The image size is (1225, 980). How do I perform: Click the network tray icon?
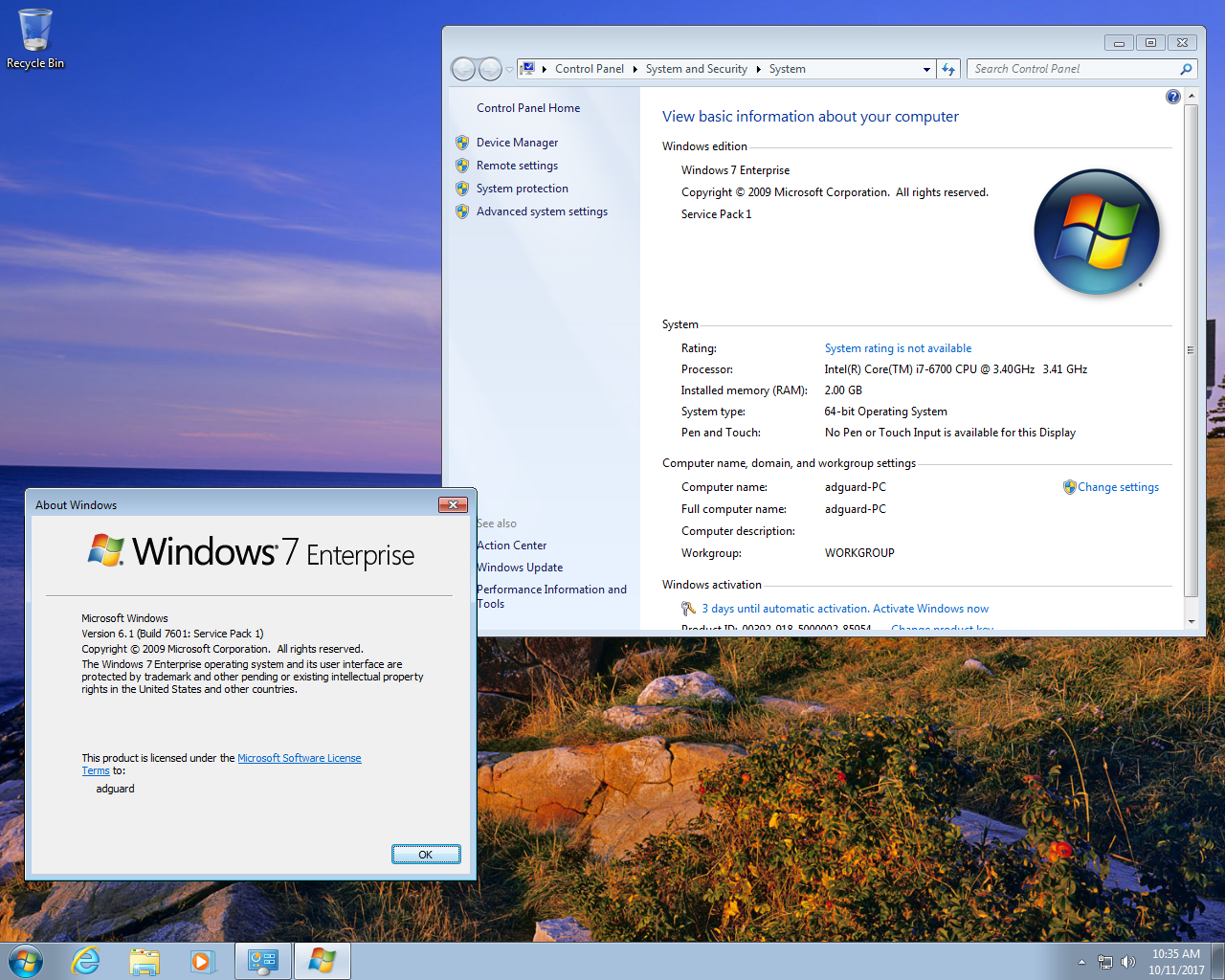1105,962
